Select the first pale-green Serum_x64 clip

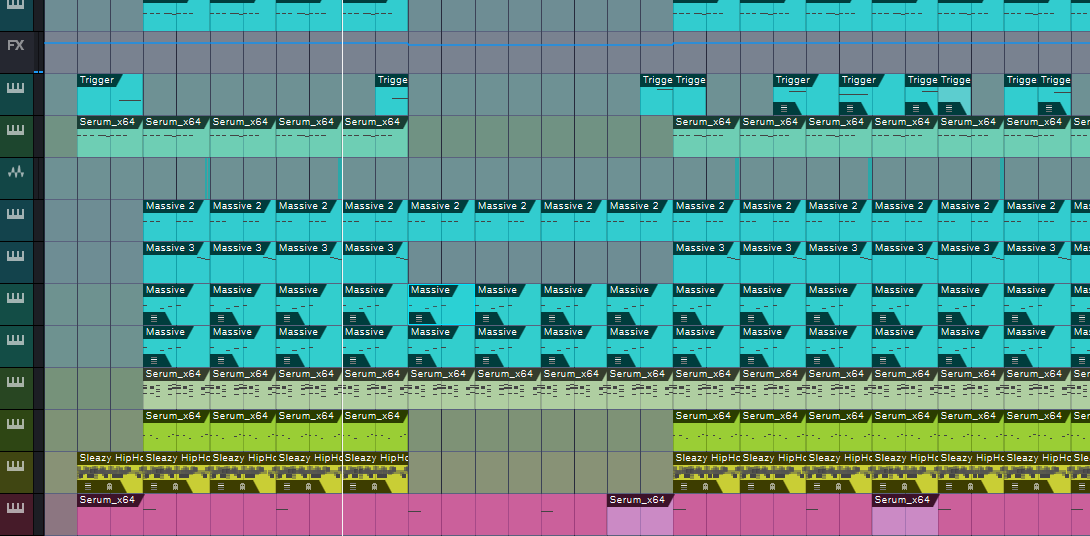point(177,389)
